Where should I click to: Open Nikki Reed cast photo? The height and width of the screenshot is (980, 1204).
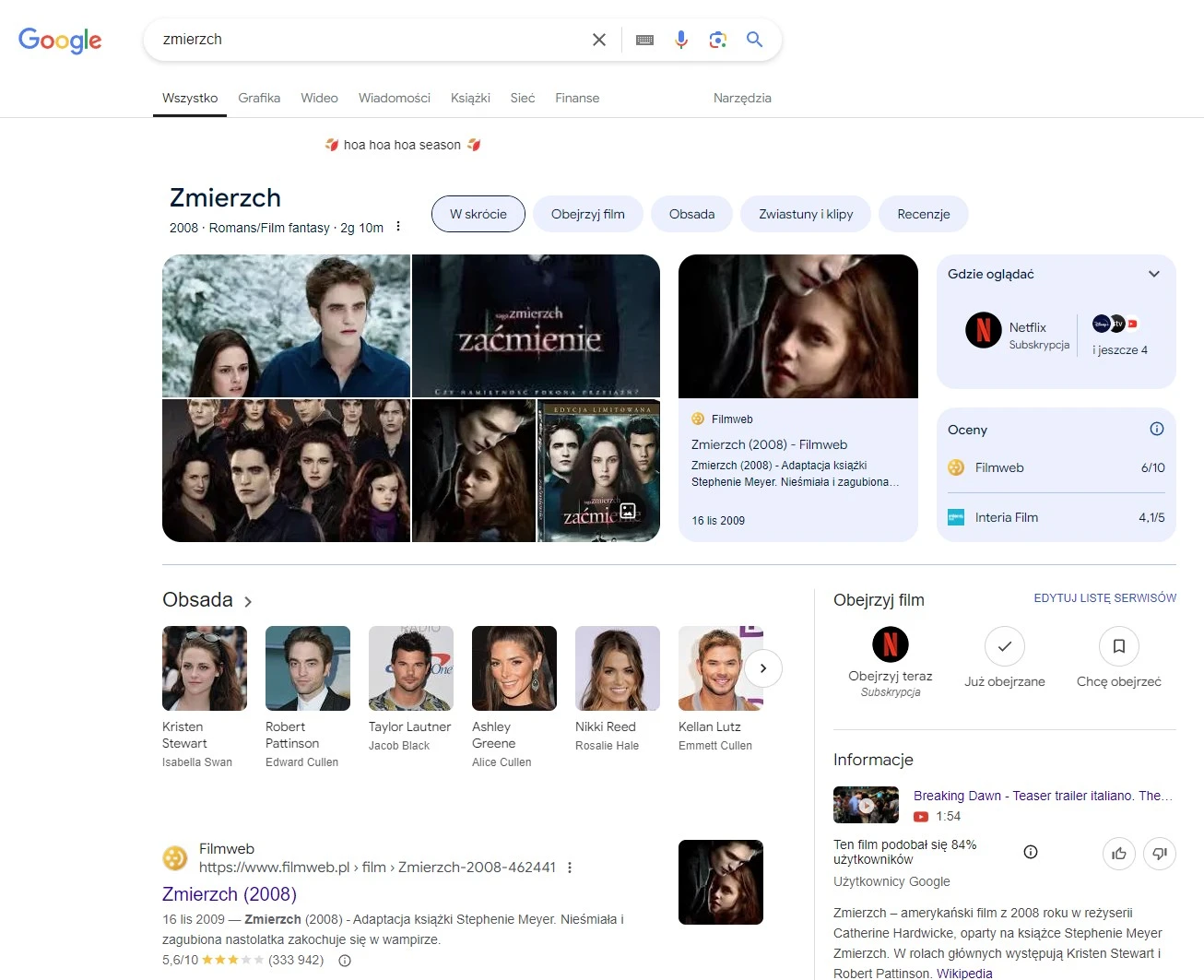coord(618,668)
